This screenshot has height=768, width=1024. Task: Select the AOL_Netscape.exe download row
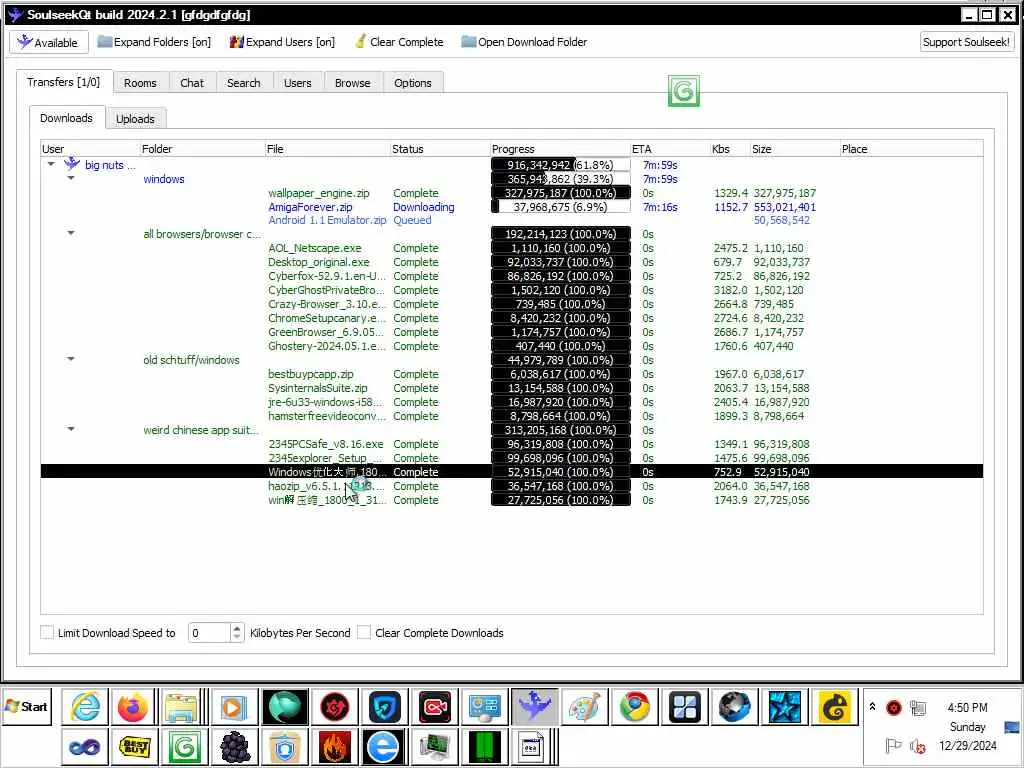[511, 248]
